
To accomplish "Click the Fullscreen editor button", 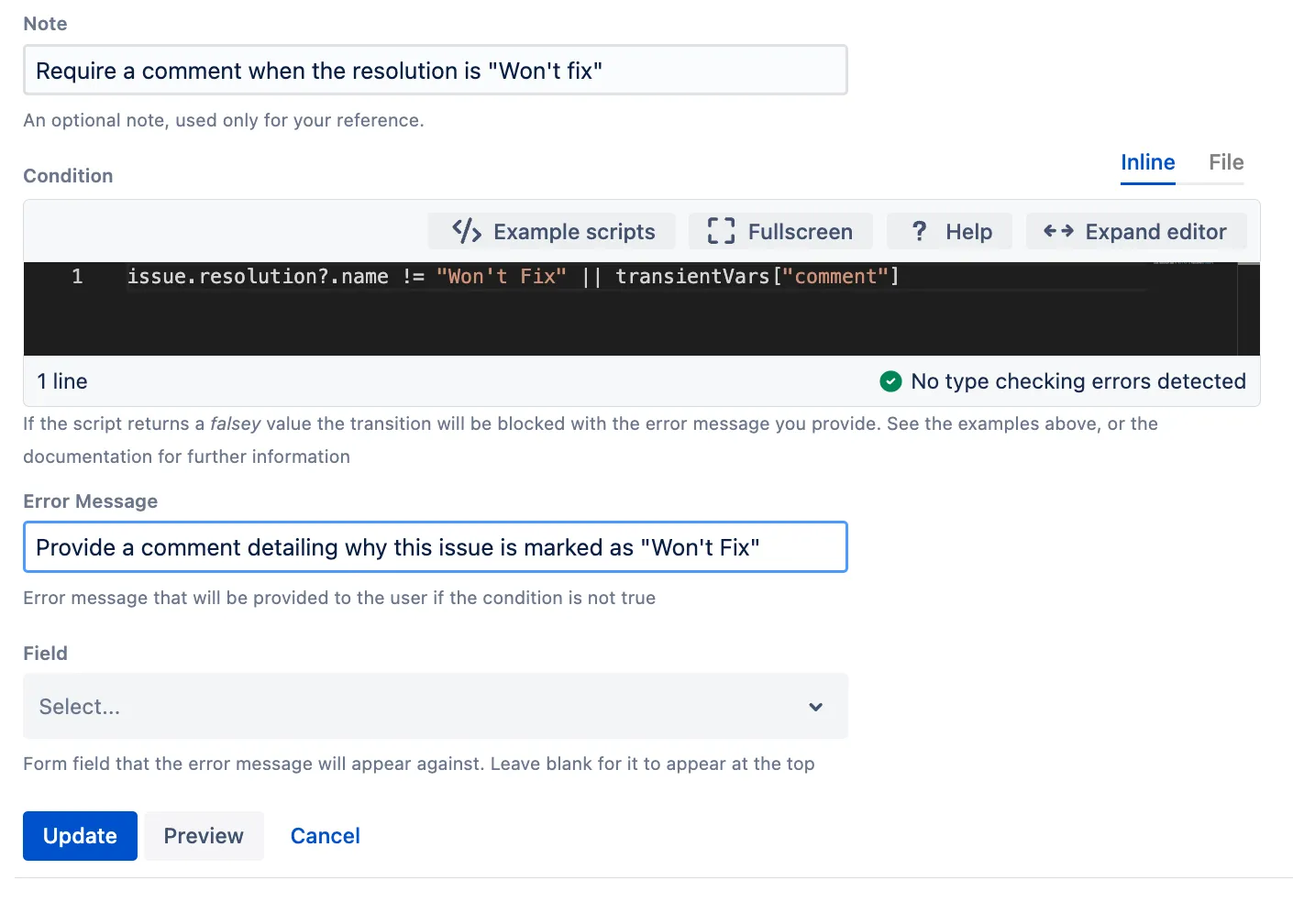I will [779, 231].
